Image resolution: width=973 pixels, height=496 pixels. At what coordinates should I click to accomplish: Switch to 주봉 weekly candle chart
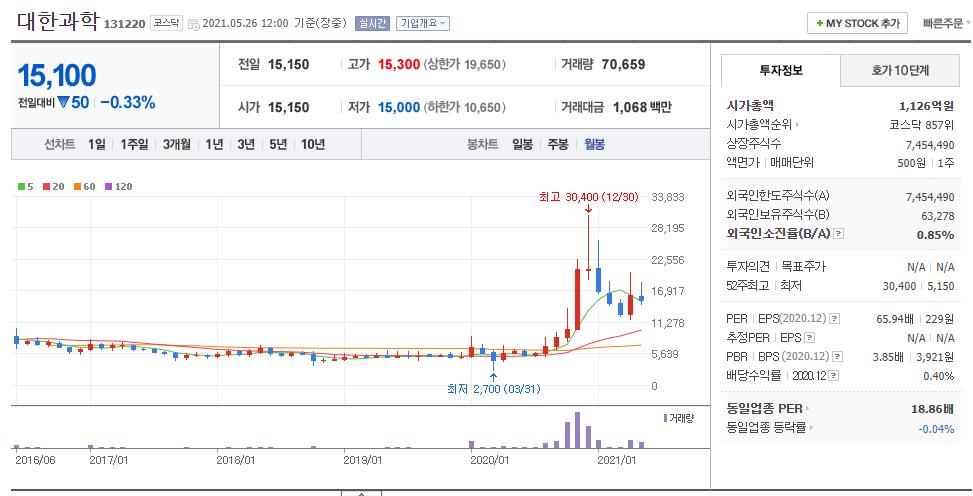click(558, 144)
